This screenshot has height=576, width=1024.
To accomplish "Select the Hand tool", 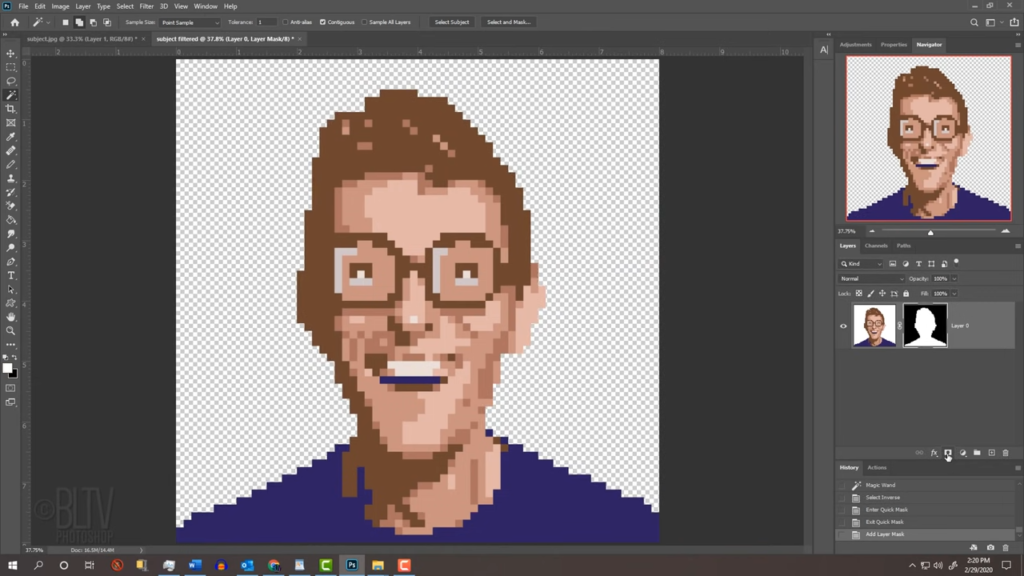I will 11,317.
